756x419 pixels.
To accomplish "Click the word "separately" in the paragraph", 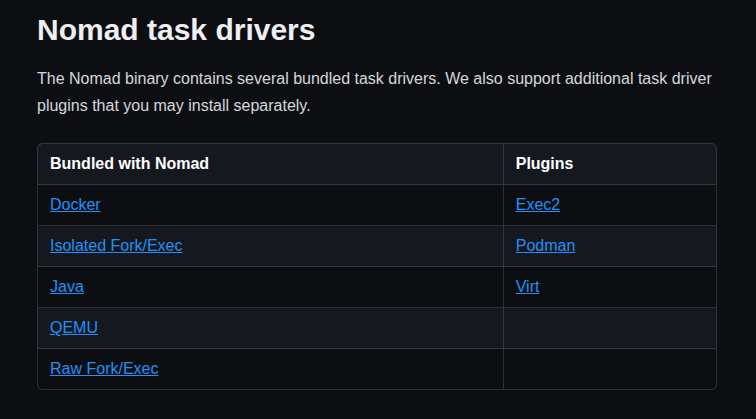I will tap(270, 105).
